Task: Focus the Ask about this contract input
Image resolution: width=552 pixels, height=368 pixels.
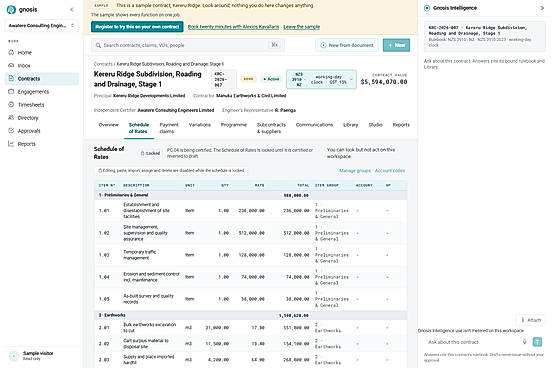Action: (x=472, y=342)
